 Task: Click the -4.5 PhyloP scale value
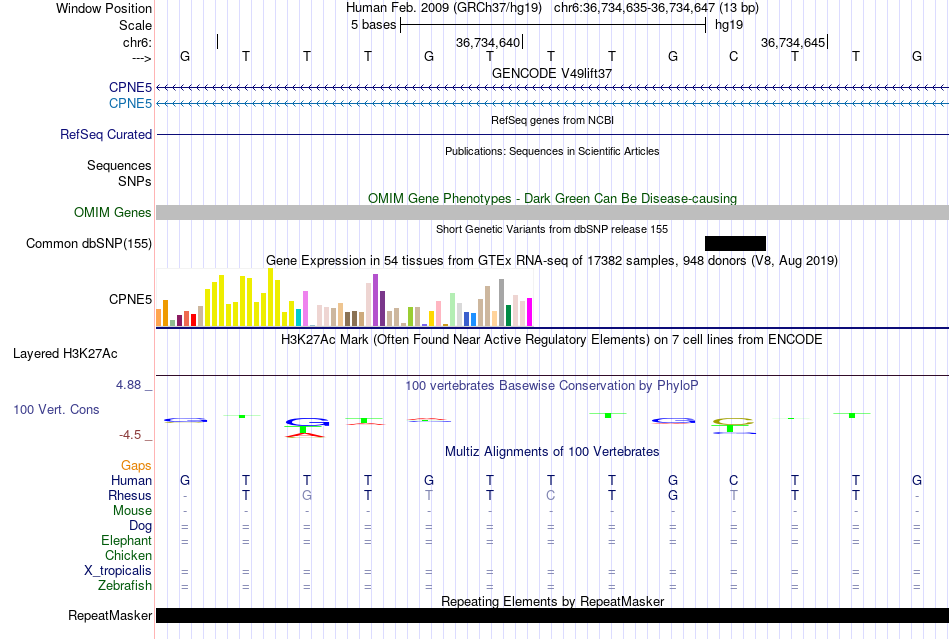click(130, 435)
